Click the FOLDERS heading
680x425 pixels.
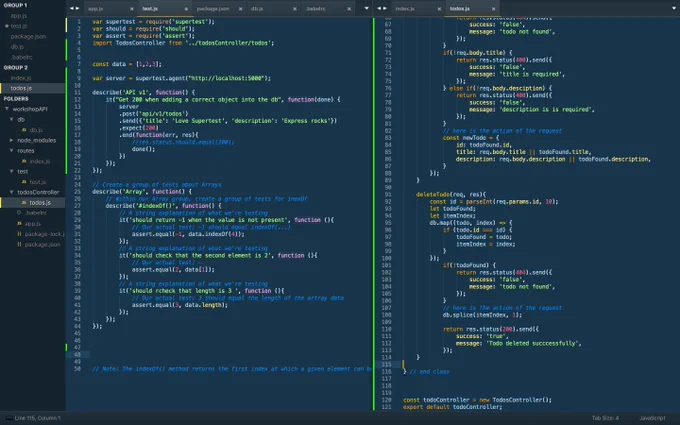16,99
